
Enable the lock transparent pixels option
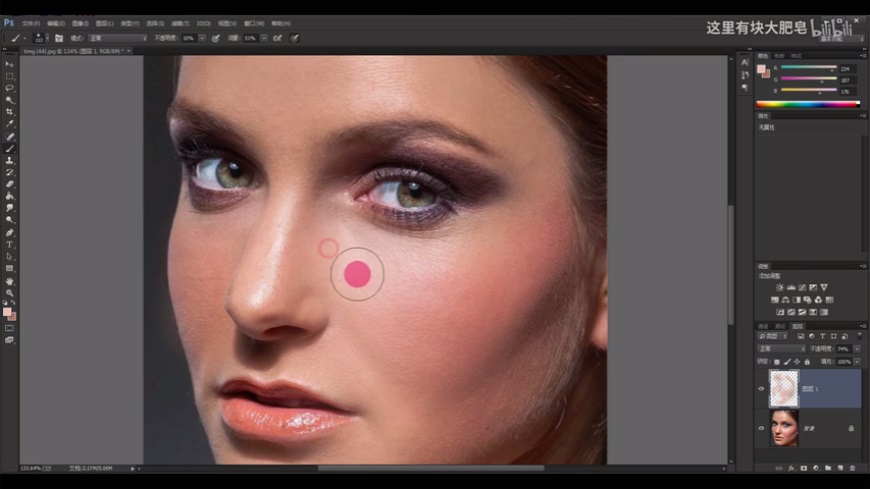click(x=777, y=361)
